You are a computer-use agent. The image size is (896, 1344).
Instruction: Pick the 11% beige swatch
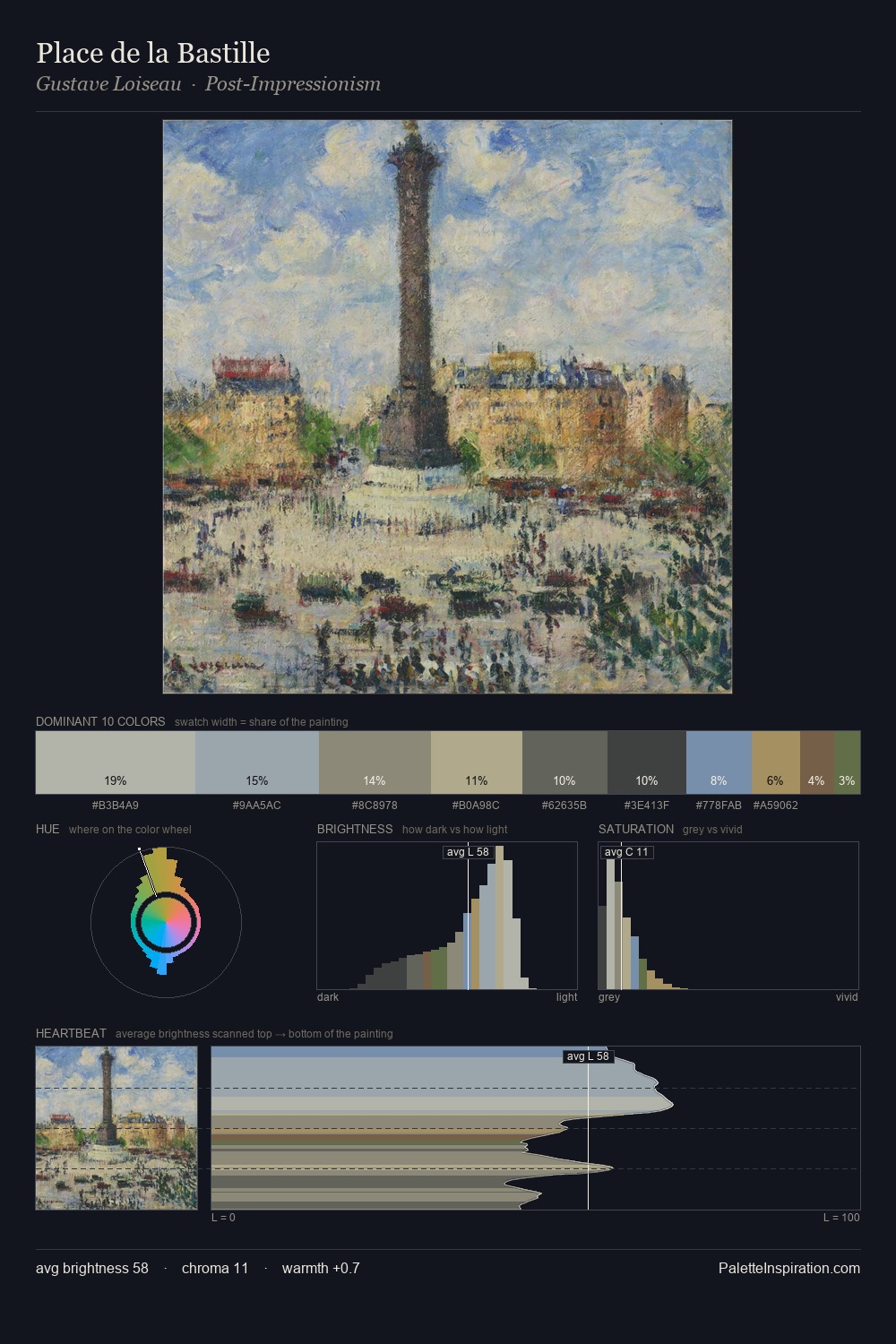point(477,762)
